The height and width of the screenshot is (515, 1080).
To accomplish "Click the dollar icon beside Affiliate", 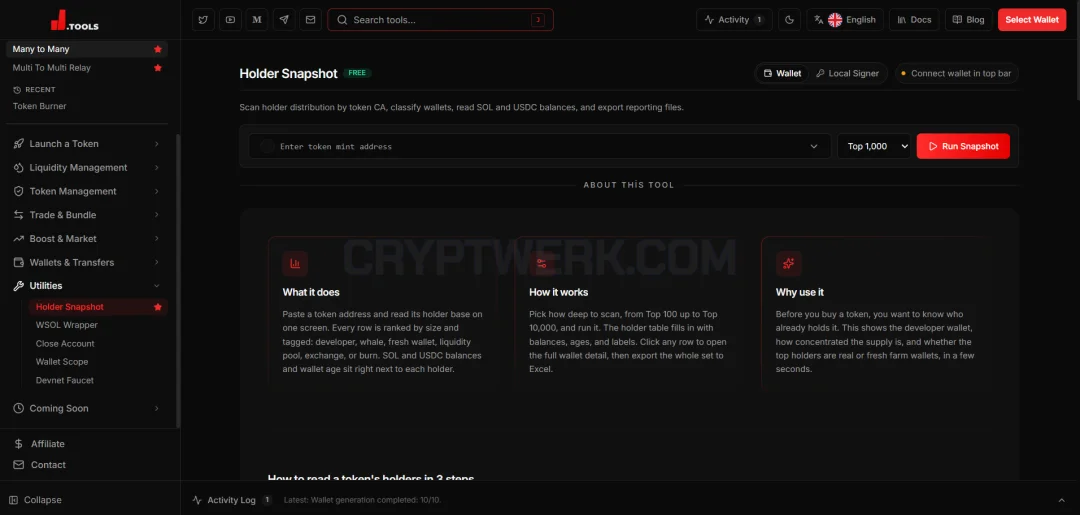I will (19, 444).
